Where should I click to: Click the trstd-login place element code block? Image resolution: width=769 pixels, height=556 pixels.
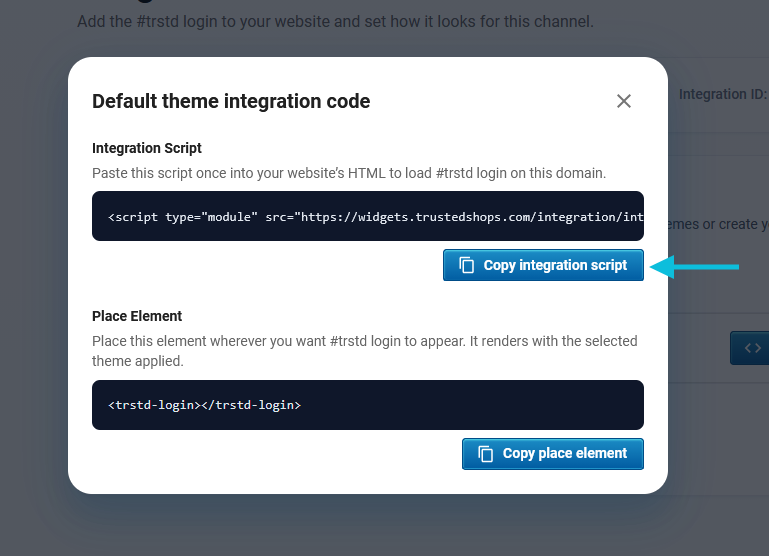(x=368, y=405)
